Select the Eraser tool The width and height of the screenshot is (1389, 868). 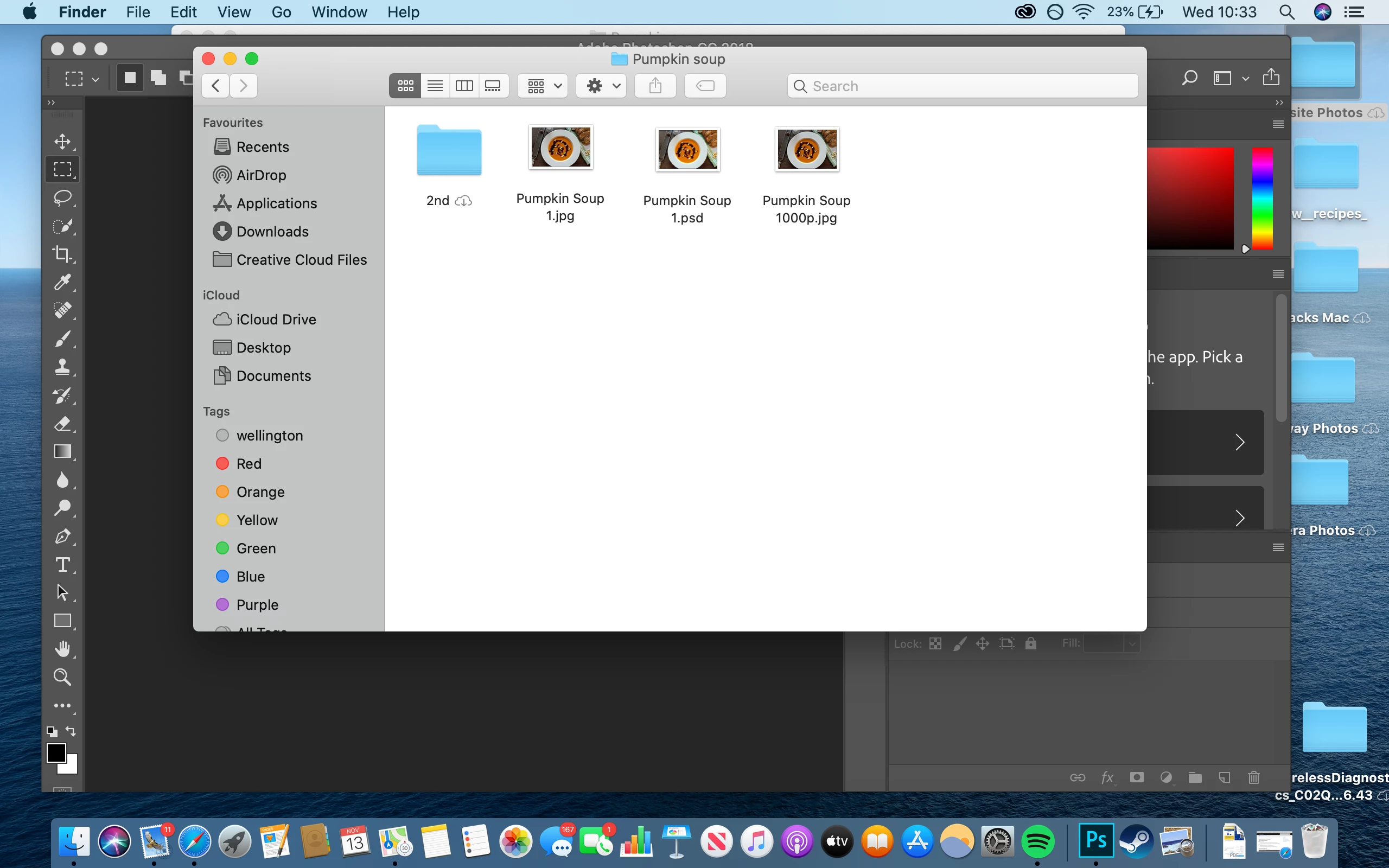coord(62,424)
